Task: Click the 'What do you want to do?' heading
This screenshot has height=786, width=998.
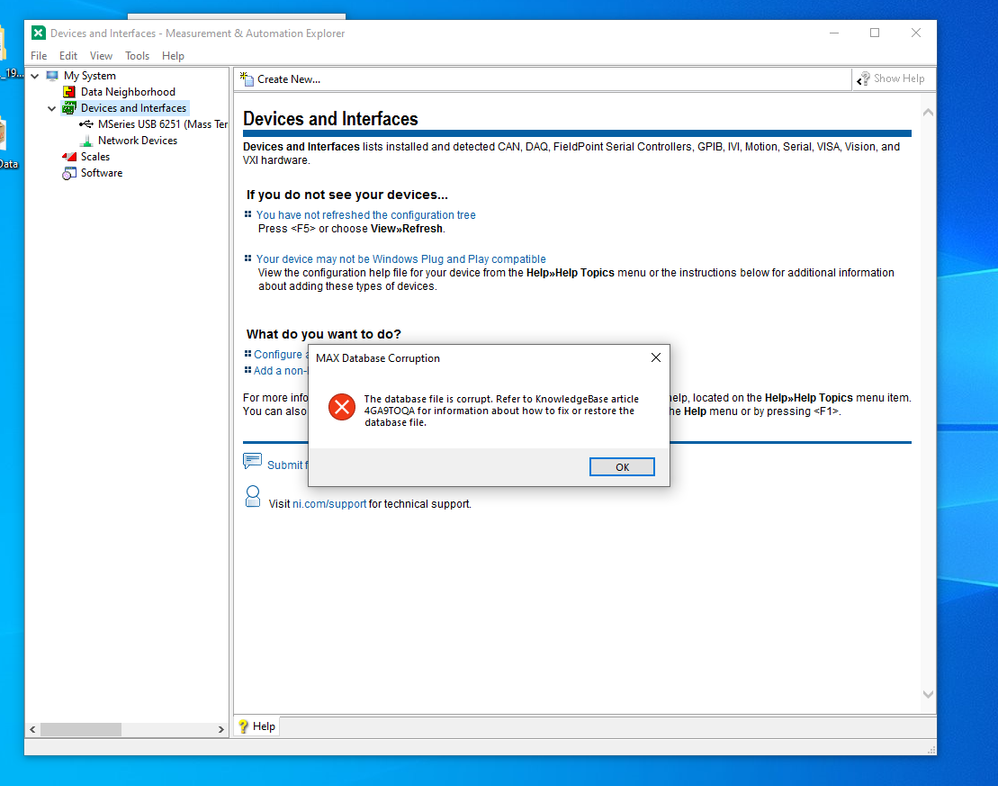Action: click(323, 334)
